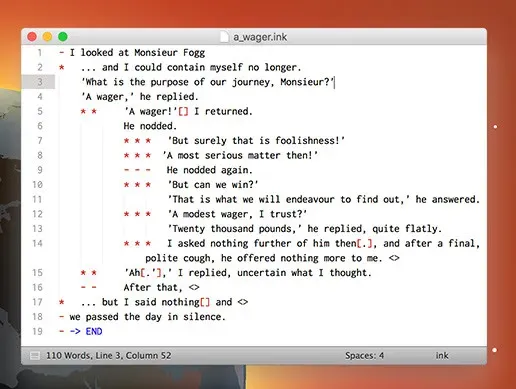Screen dimensions: 516x389
Task: Click the line 'But surely that is foolishness!'
Action: tap(256, 141)
